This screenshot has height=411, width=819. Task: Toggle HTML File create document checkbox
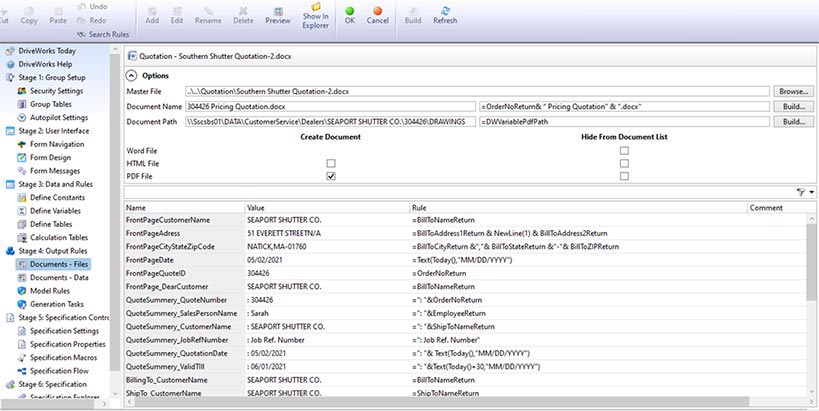(x=331, y=163)
